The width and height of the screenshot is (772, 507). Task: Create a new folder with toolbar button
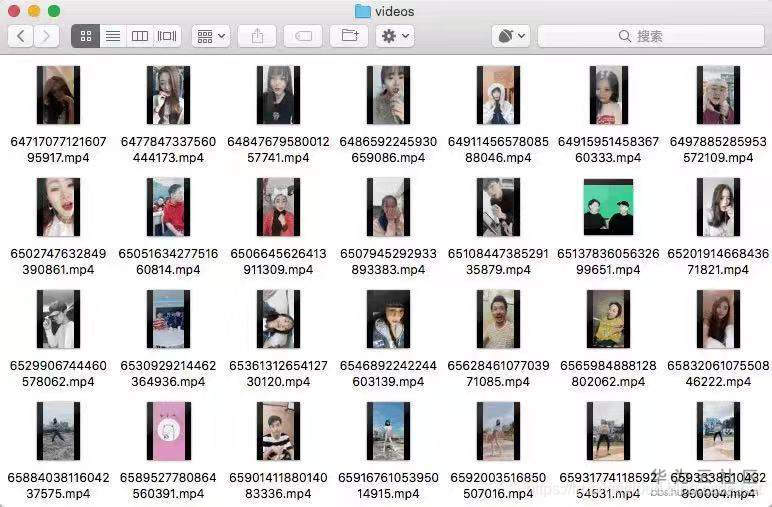click(349, 36)
